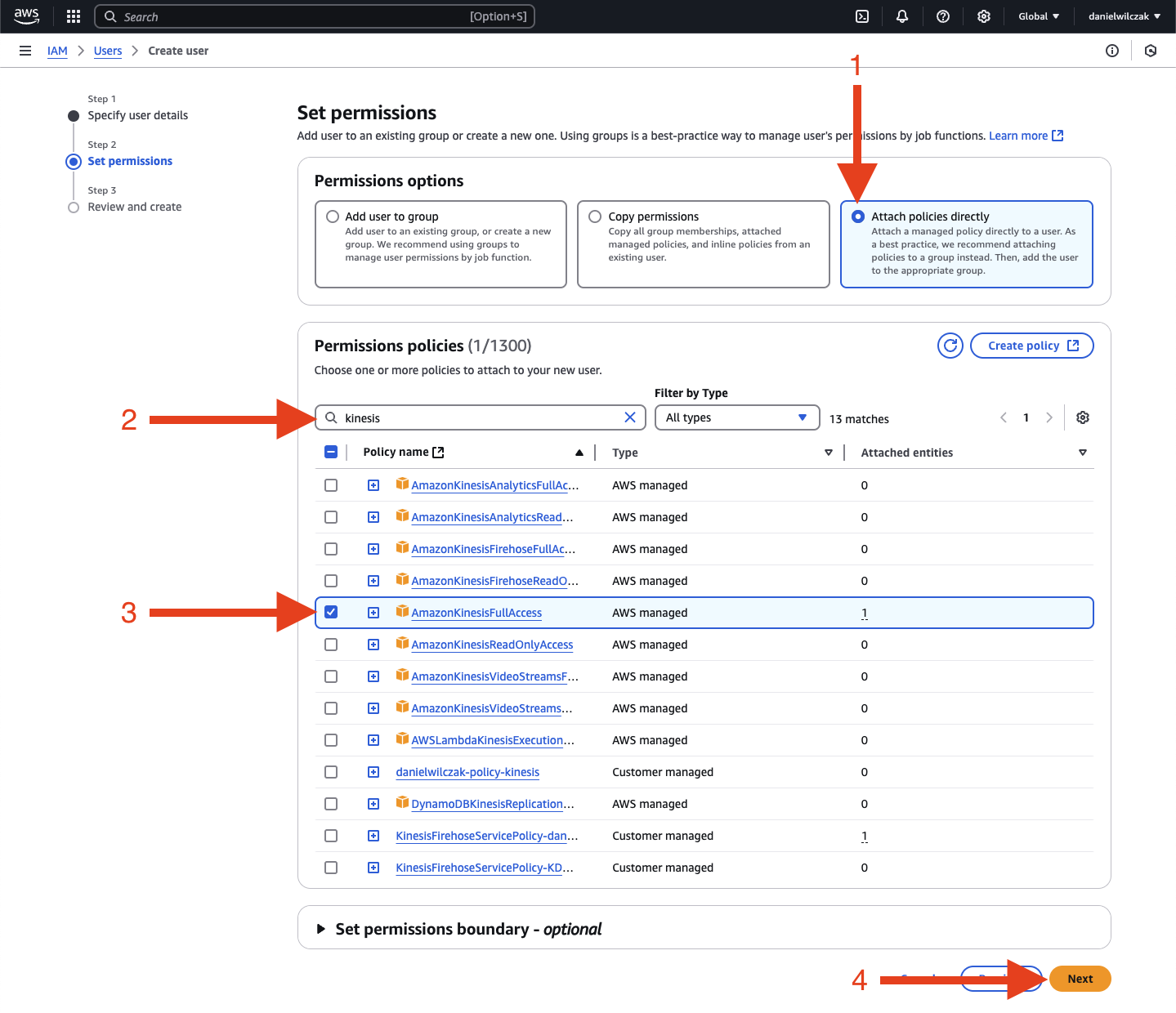1176x1013 pixels.
Task: Click the Next button
Action: [1080, 979]
